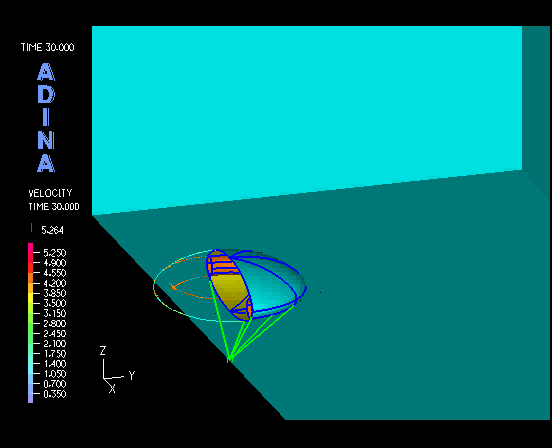552x448 pixels.
Task: Click the magenta maximum velocity marker
Action: 31,228
